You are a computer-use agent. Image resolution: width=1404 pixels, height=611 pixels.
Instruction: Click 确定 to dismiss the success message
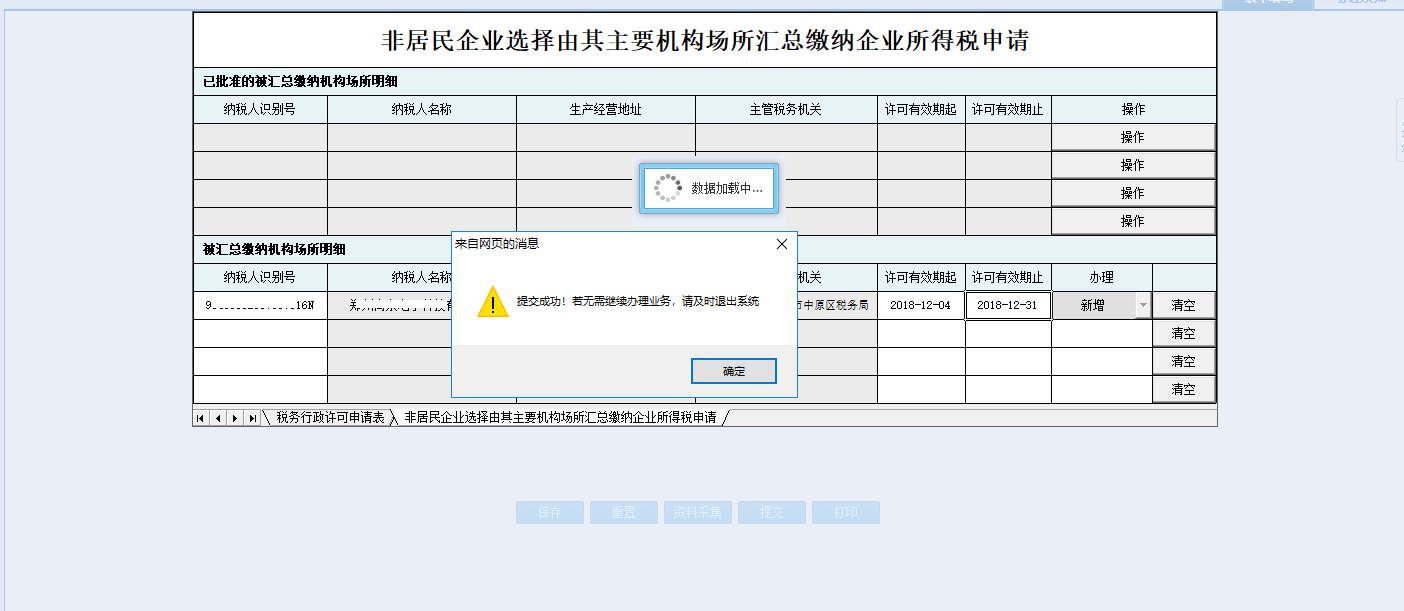[x=734, y=370]
